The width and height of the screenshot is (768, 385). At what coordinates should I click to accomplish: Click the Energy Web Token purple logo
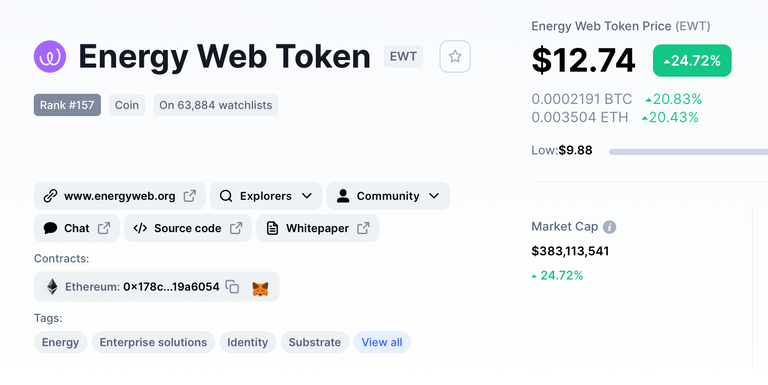point(50,56)
